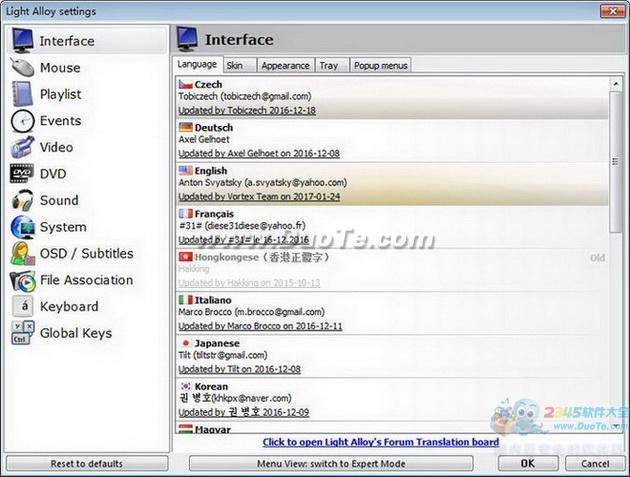The width and height of the screenshot is (630, 477).
Task: Click 'Updated by Axel Gelhoet on 2016-12-08'
Action: (x=259, y=153)
